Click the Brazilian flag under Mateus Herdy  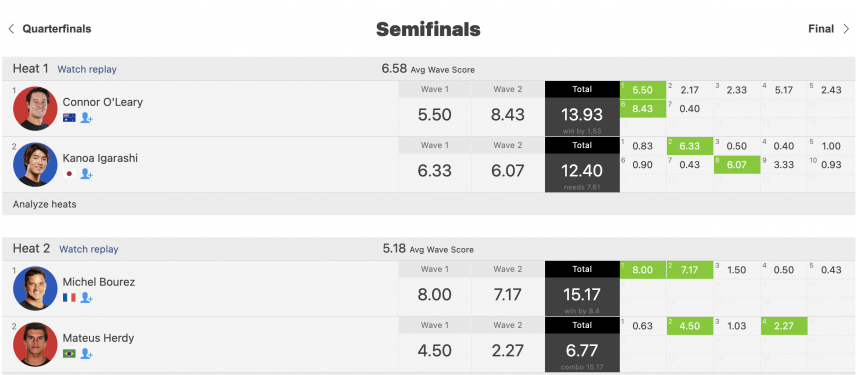click(x=69, y=354)
